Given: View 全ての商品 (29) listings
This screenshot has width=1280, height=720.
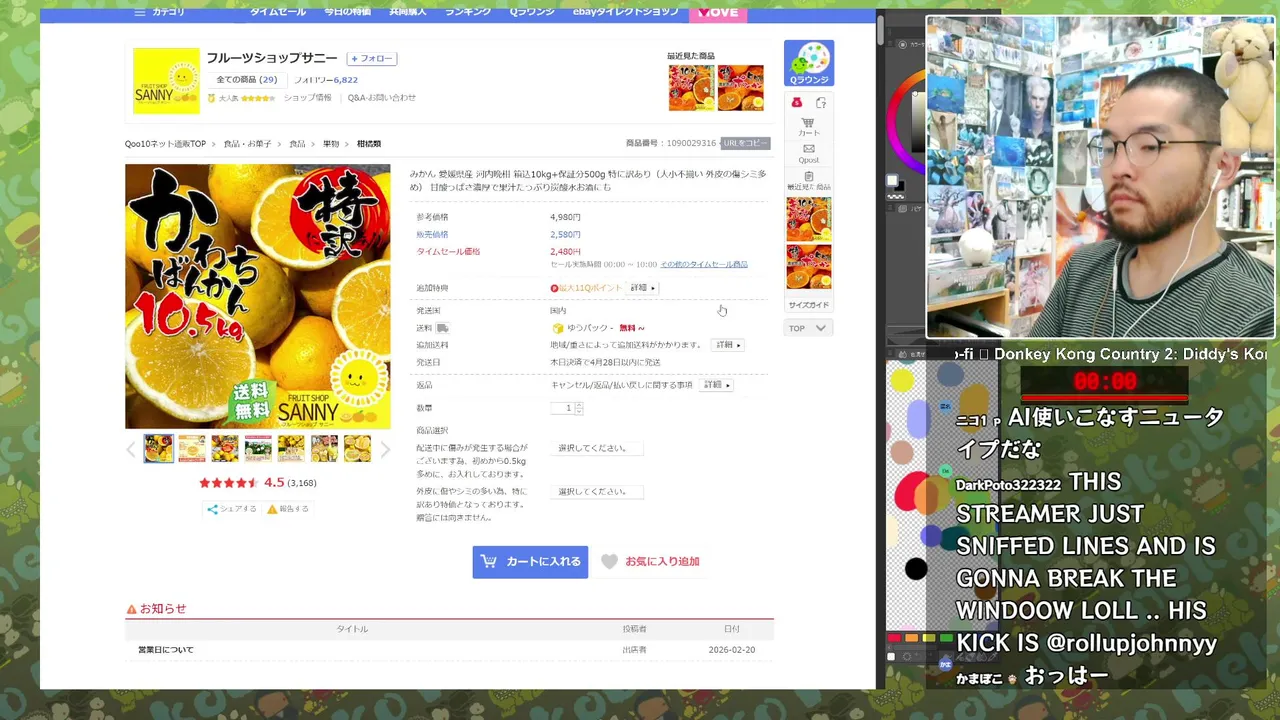Looking at the screenshot, I should click(x=247, y=80).
